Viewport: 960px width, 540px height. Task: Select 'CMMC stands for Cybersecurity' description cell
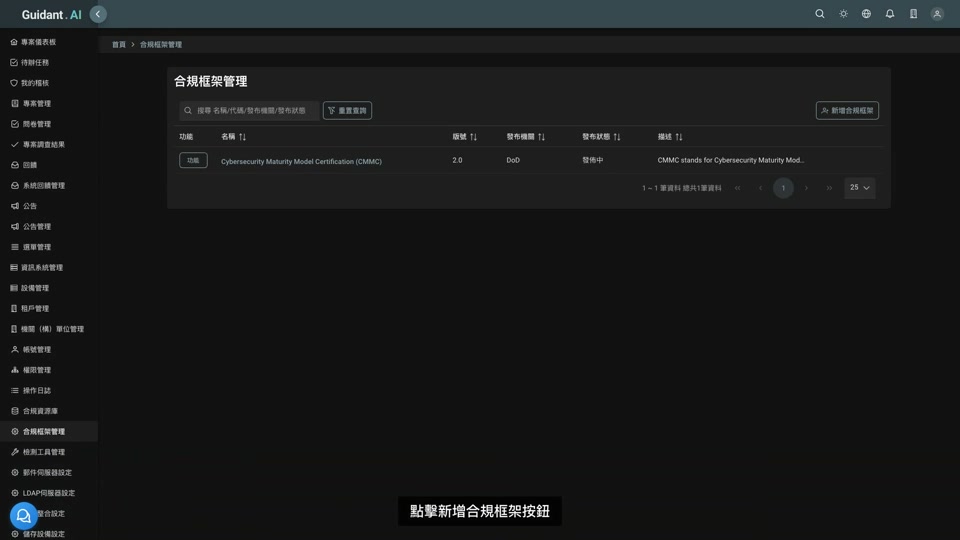point(731,160)
